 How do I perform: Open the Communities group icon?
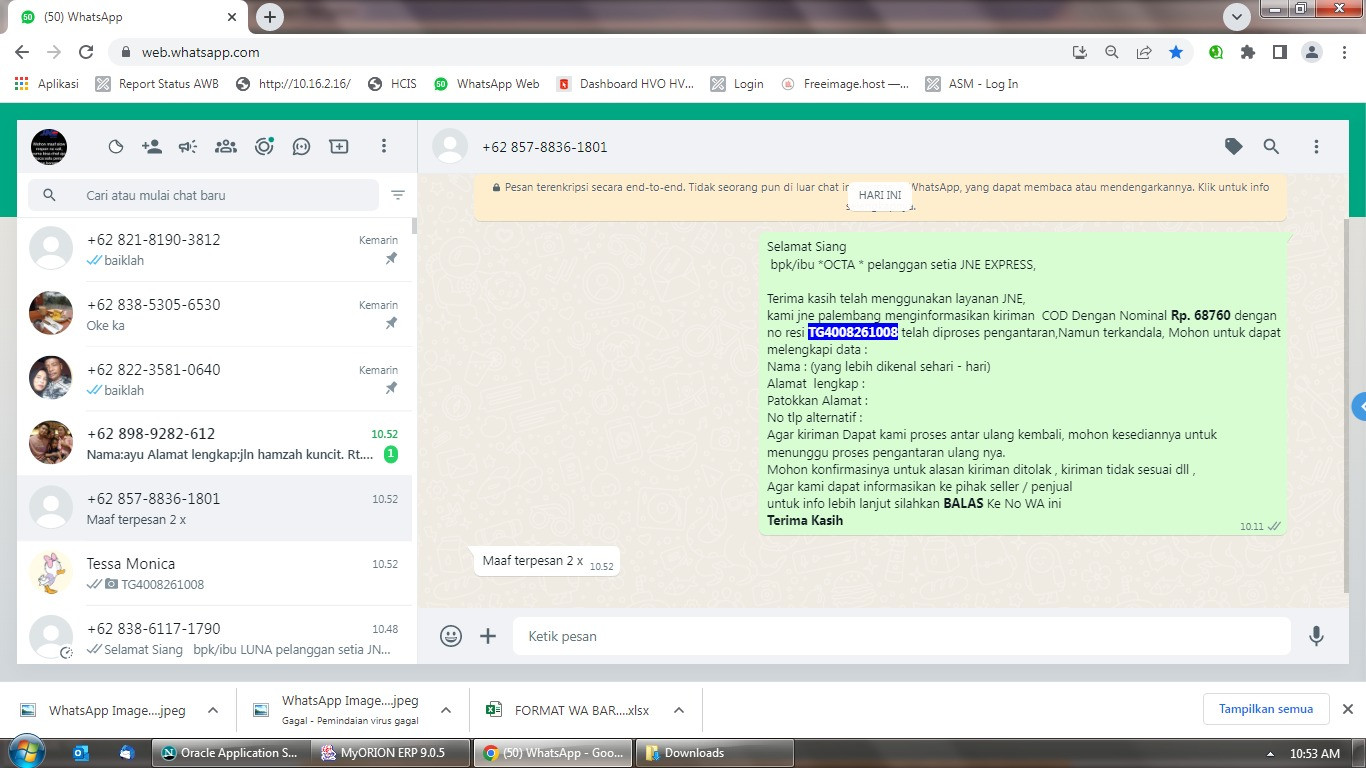[226, 147]
